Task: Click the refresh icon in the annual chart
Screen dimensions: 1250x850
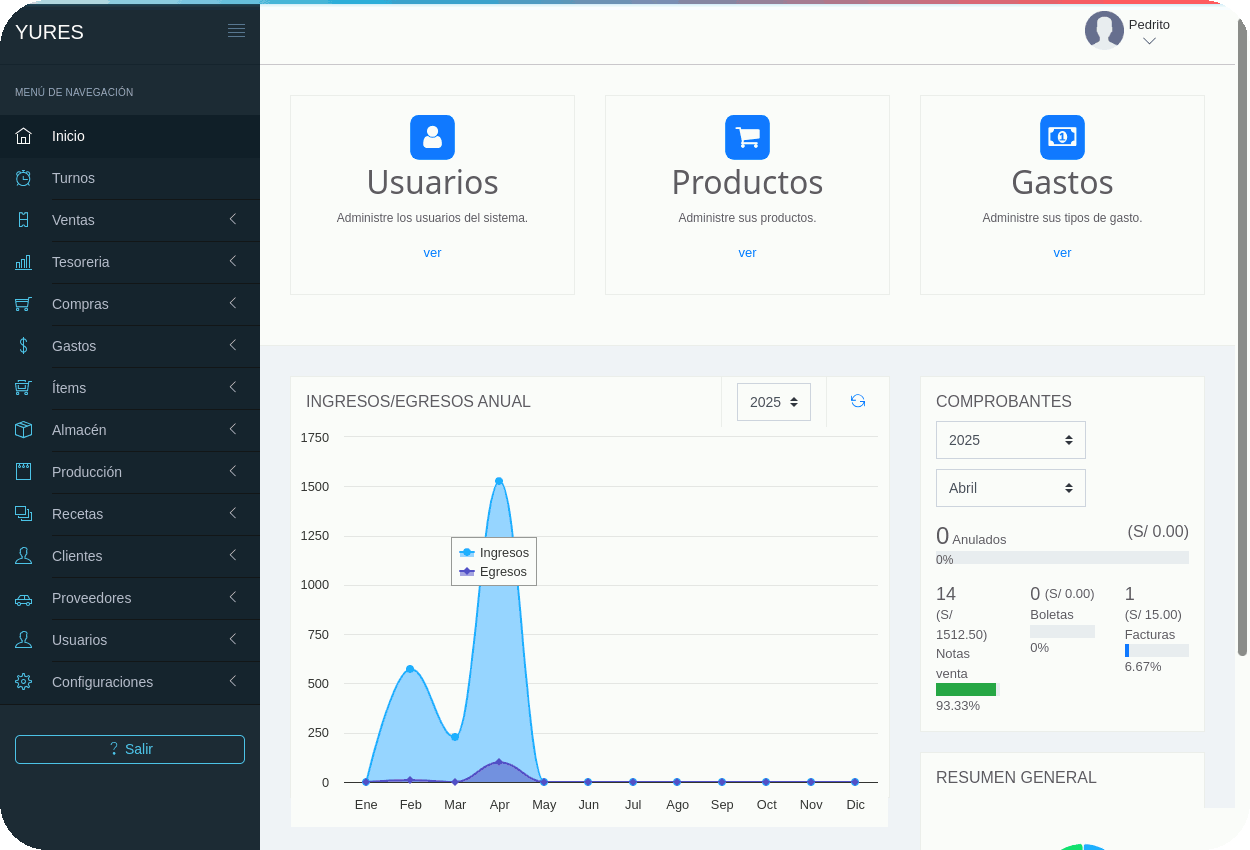Action: point(858,401)
